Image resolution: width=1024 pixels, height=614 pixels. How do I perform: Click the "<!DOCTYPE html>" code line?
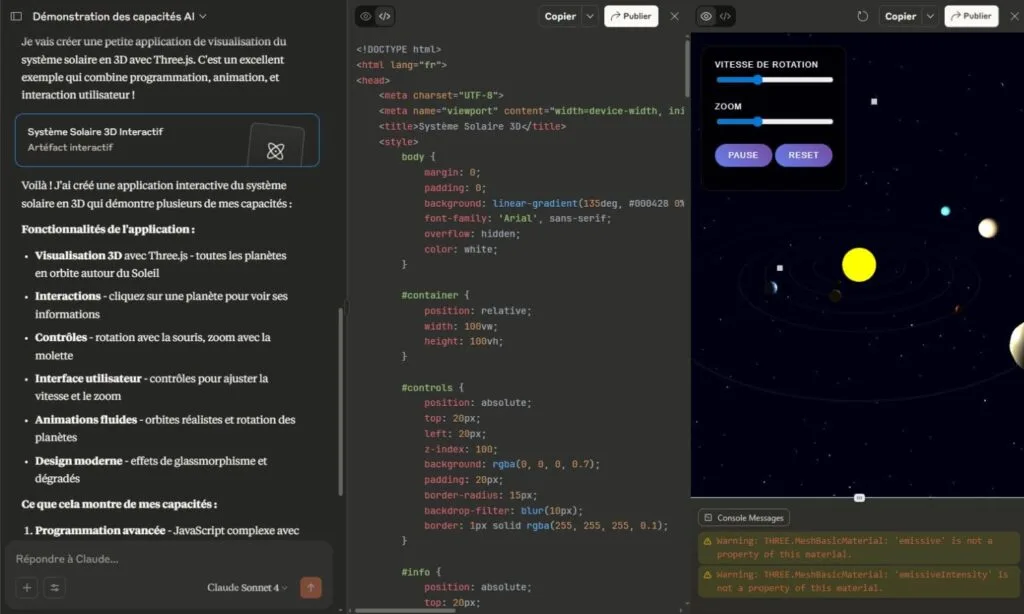point(399,50)
